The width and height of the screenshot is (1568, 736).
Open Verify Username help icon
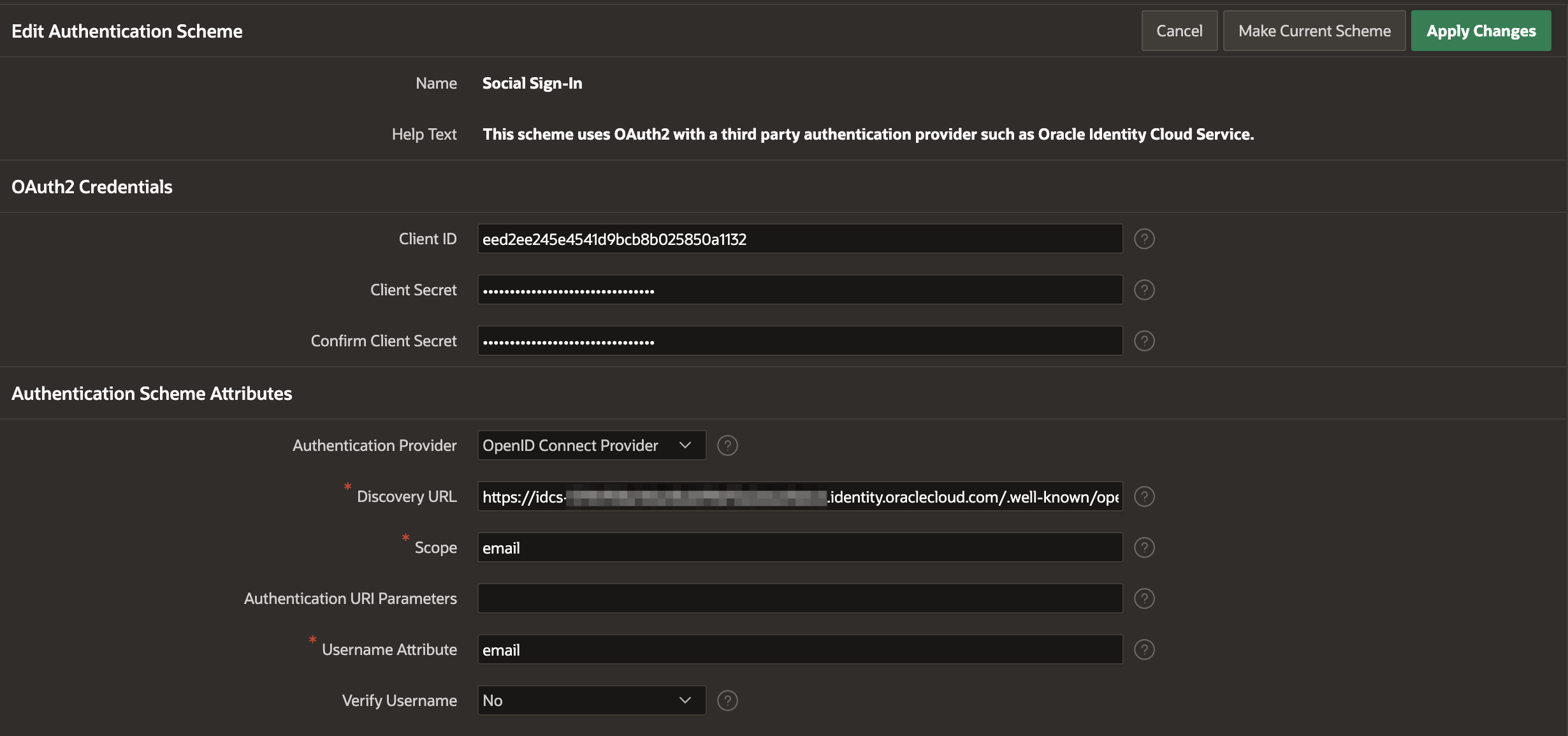(x=727, y=700)
